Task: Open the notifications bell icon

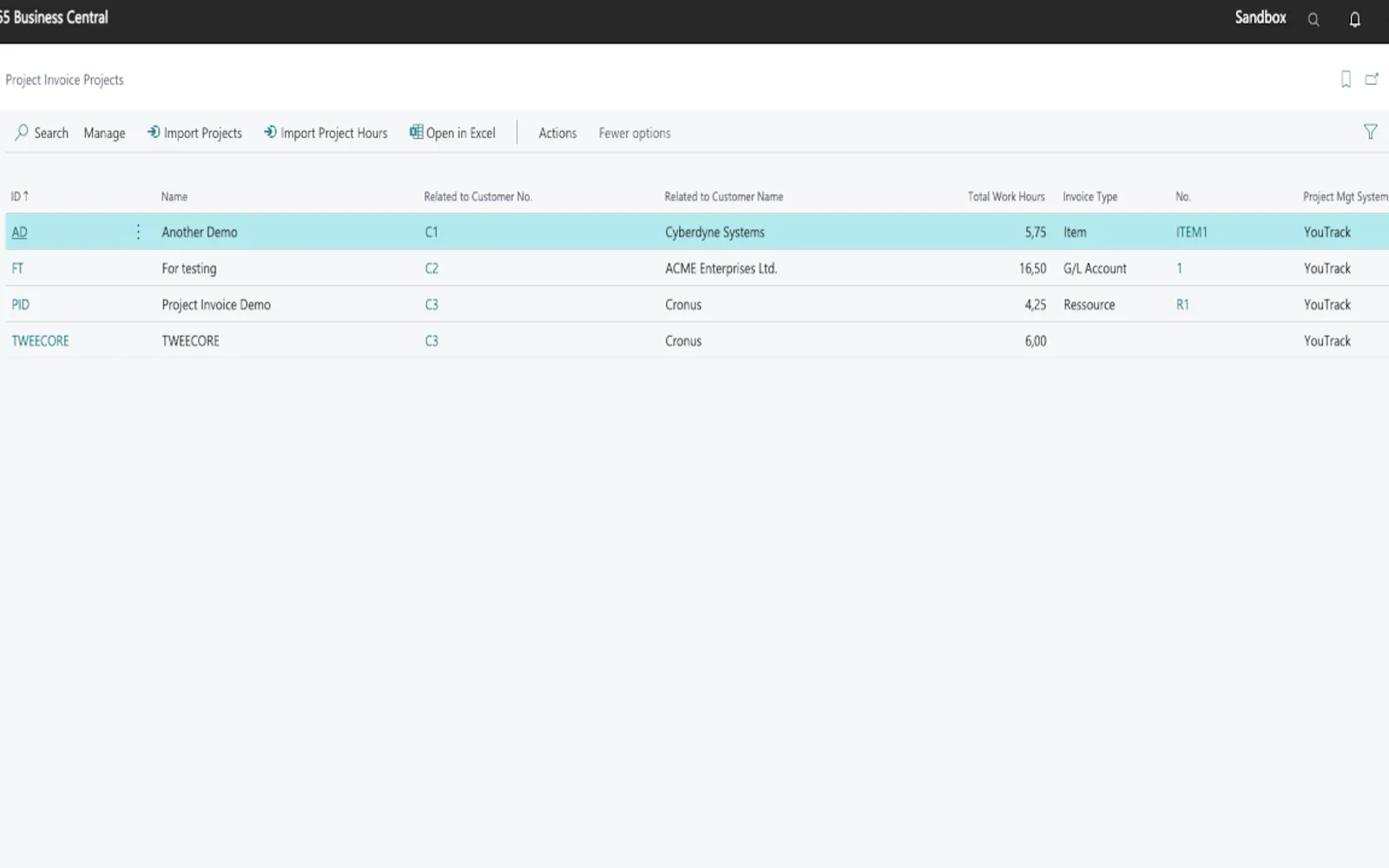Action: pos(1354,19)
